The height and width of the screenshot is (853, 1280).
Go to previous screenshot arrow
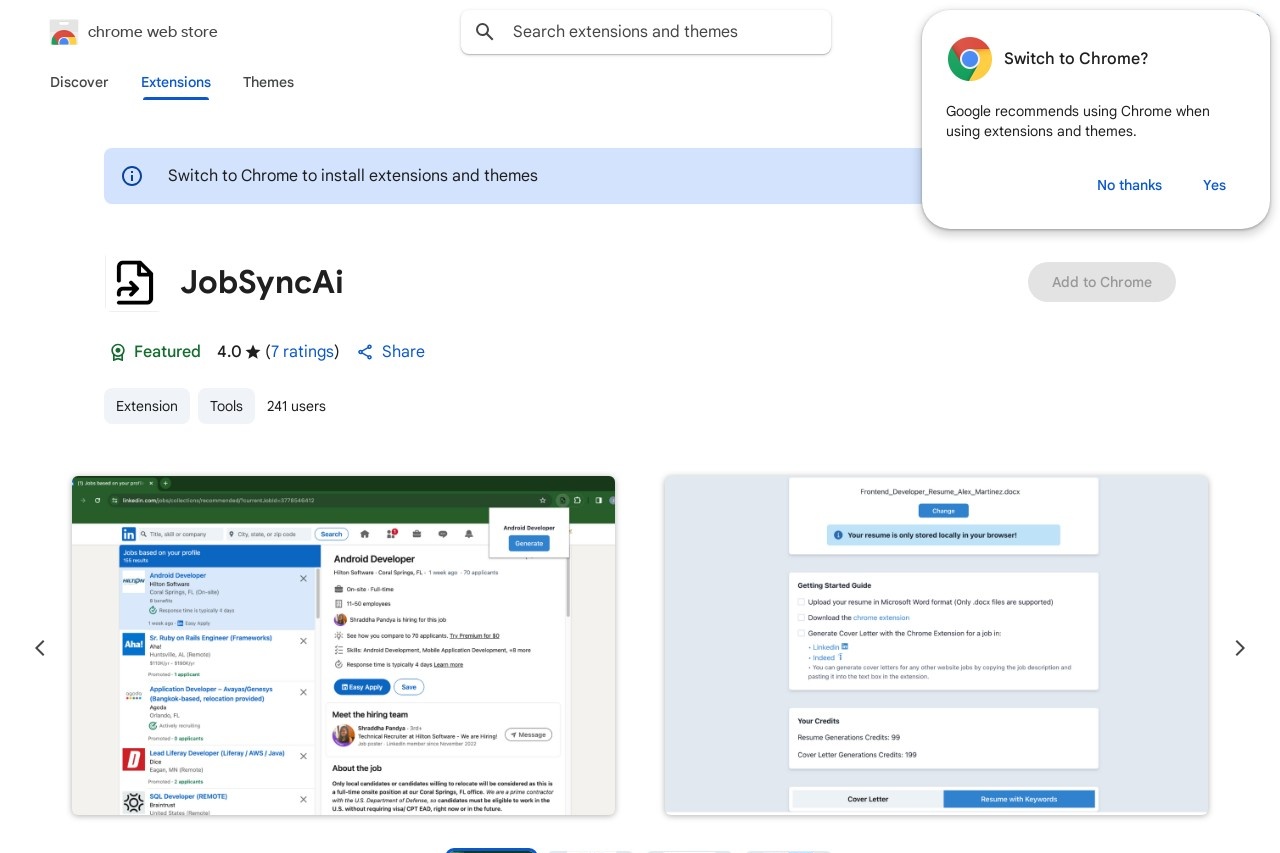(x=40, y=648)
